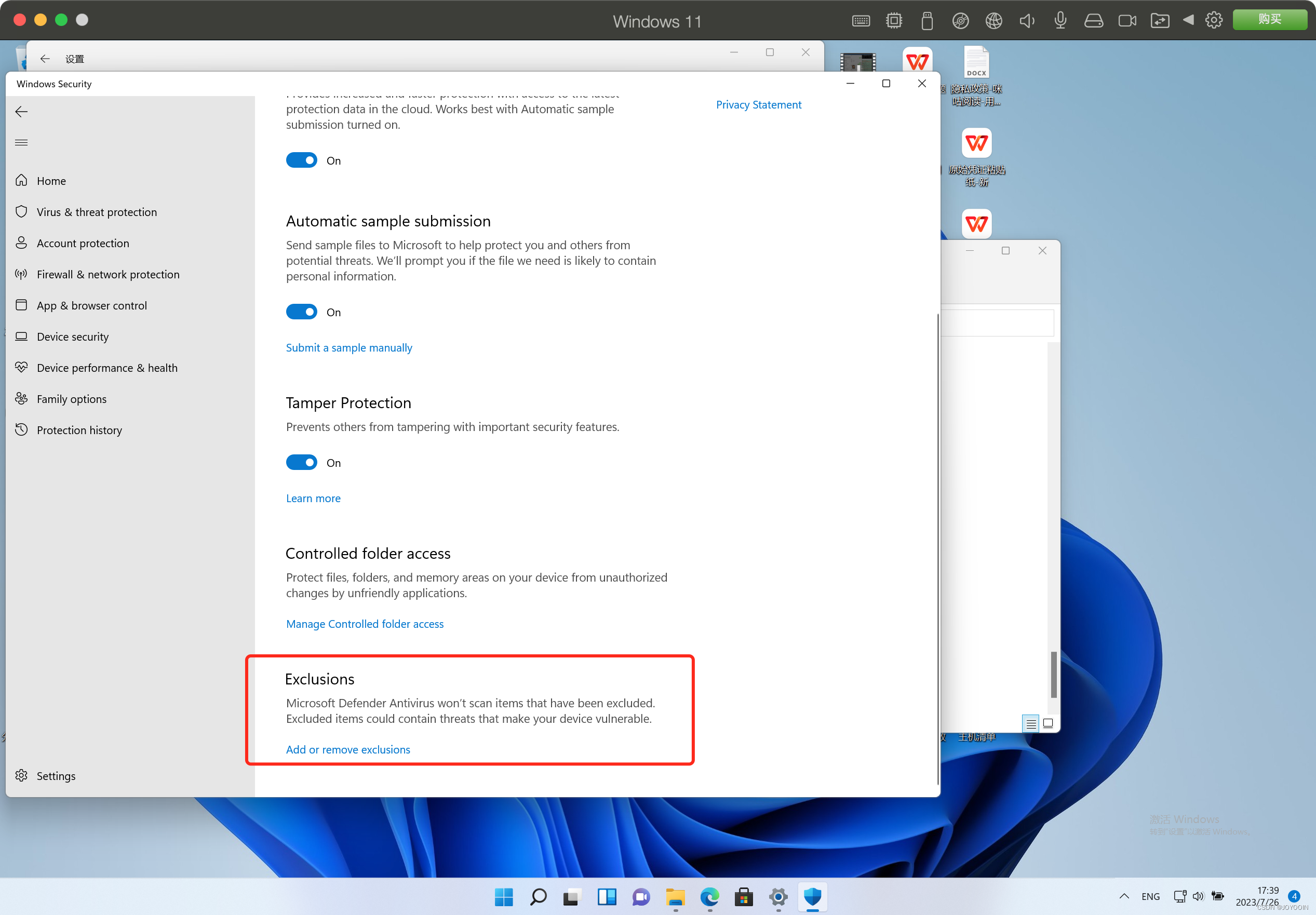Click large-icon view button in background window
Image resolution: width=1316 pixels, height=915 pixels.
(x=1048, y=723)
